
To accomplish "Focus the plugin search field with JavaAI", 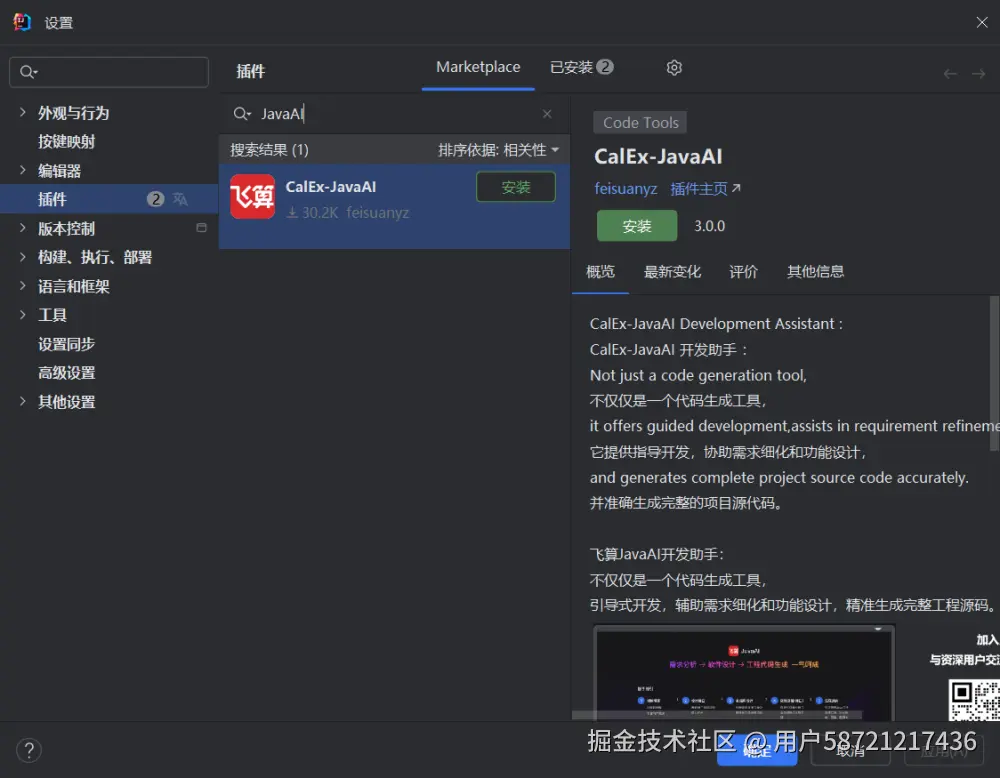I will [x=392, y=114].
